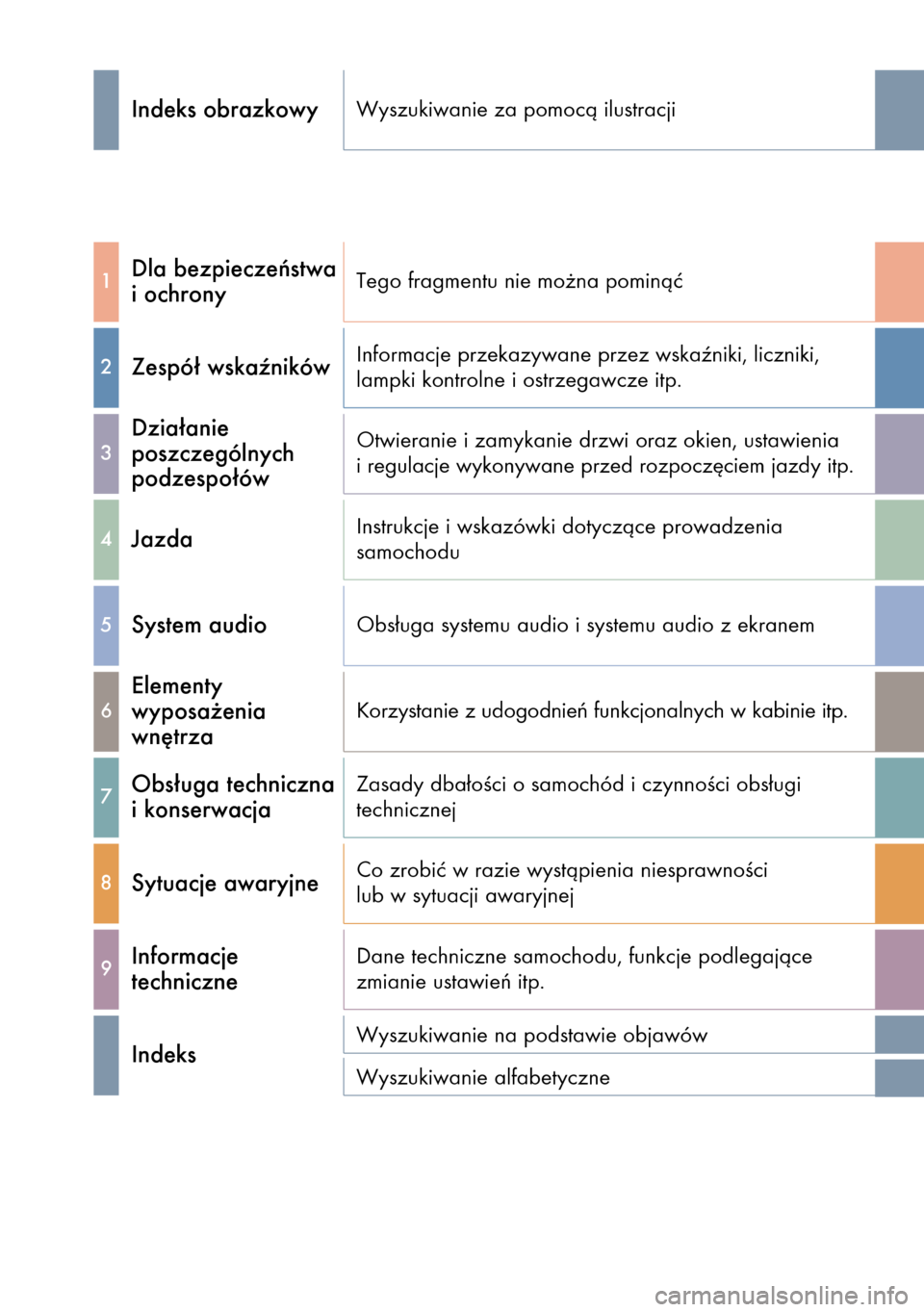The height and width of the screenshot is (1312, 924).
Task: Select the content box next to tab 6
Action: point(608,710)
